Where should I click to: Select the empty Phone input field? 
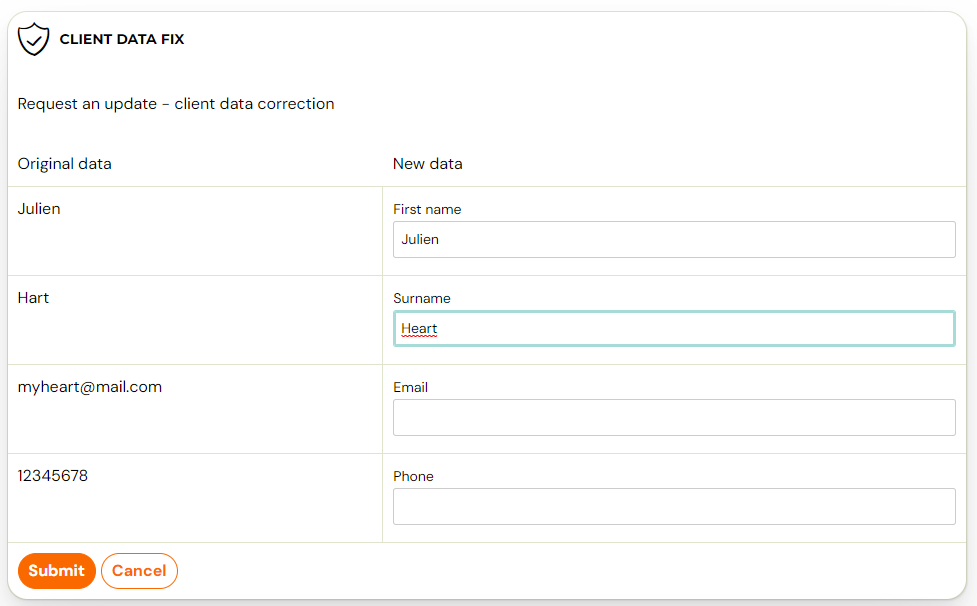coord(674,506)
